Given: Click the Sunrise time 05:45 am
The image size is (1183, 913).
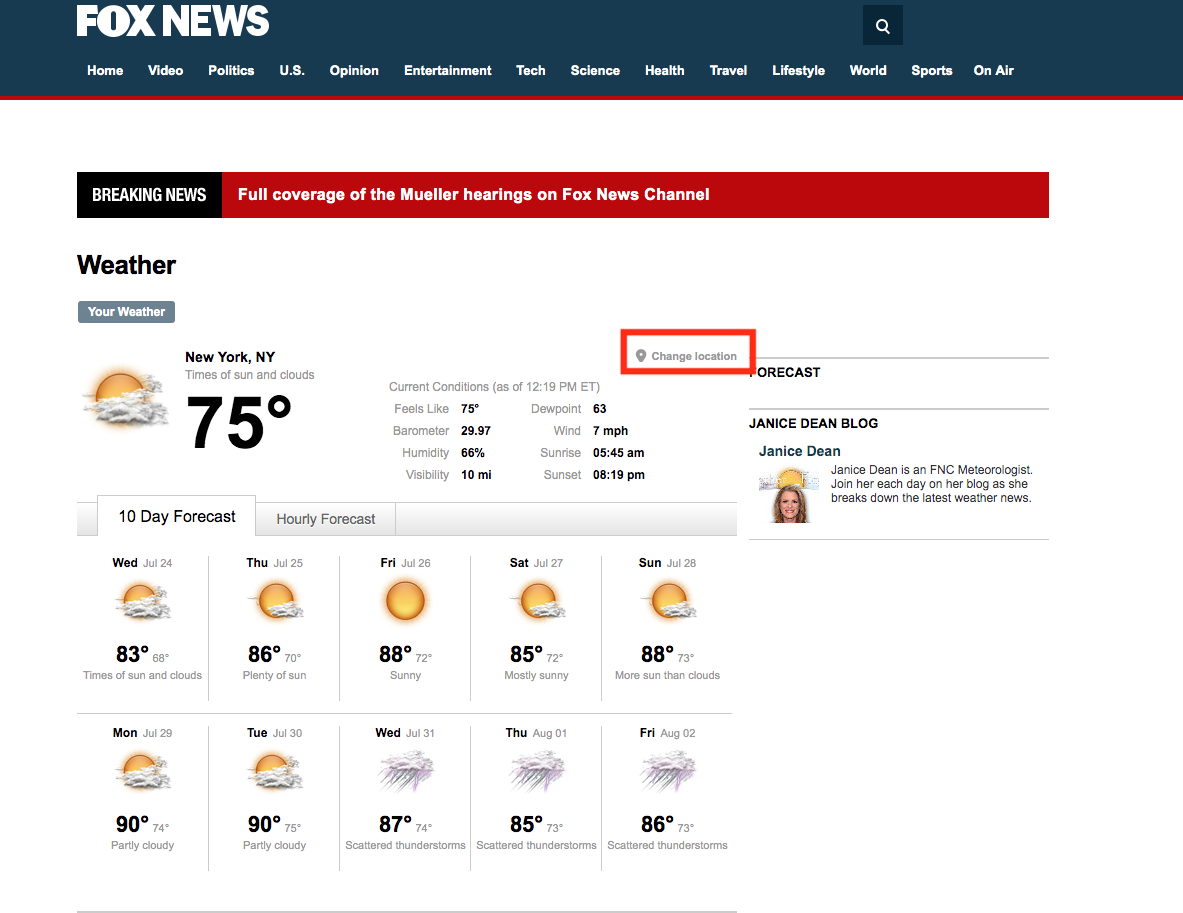Looking at the screenshot, I should click(x=619, y=453).
